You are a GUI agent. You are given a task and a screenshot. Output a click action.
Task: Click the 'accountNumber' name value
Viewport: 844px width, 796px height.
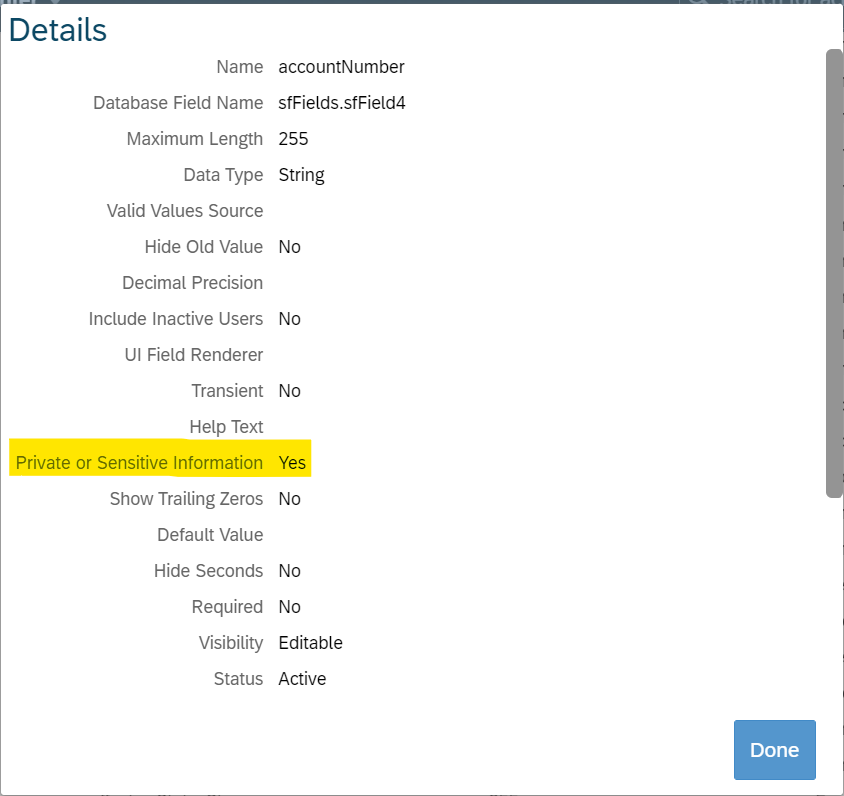pos(341,67)
